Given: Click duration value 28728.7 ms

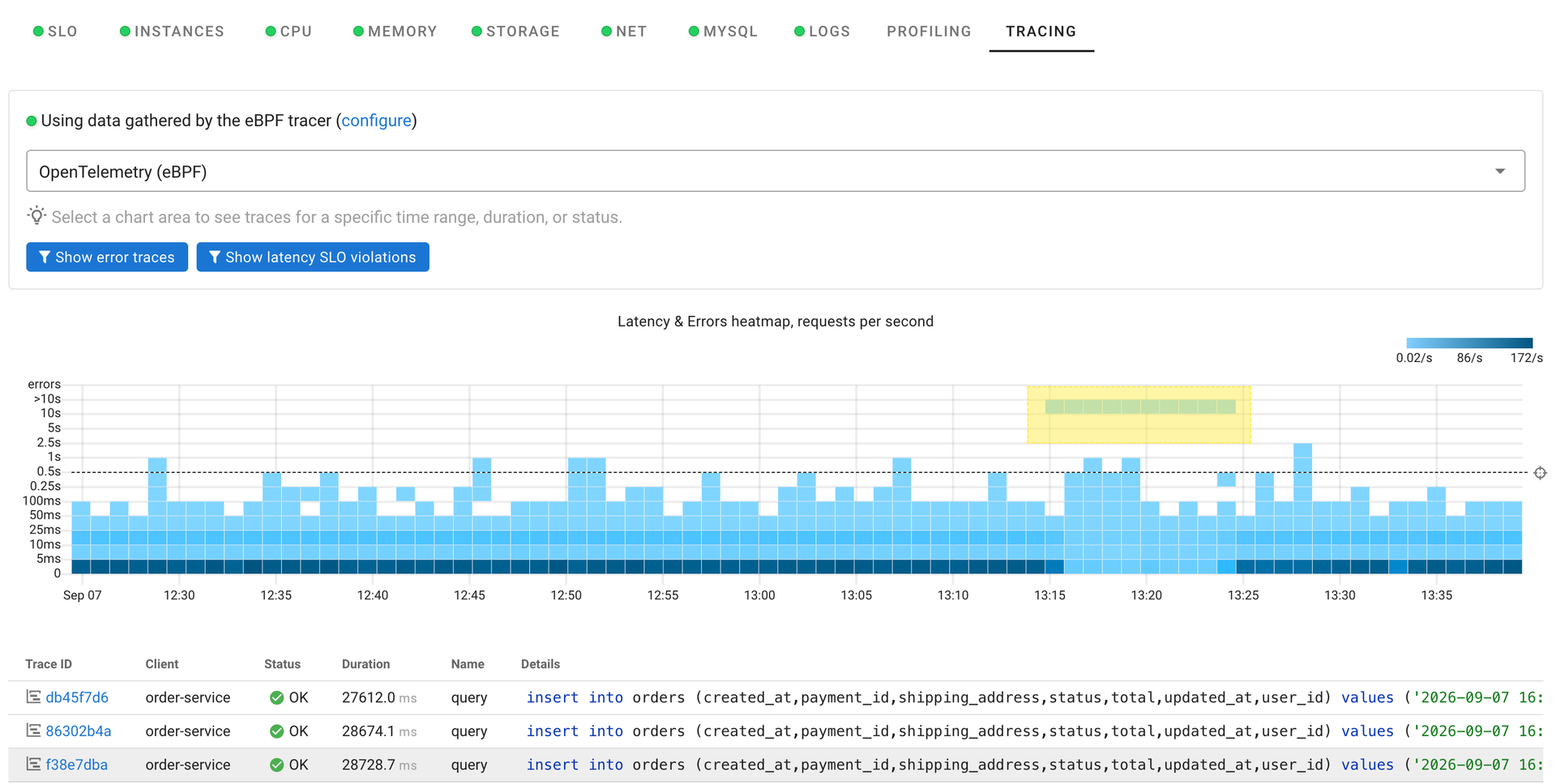Looking at the screenshot, I should (x=379, y=765).
